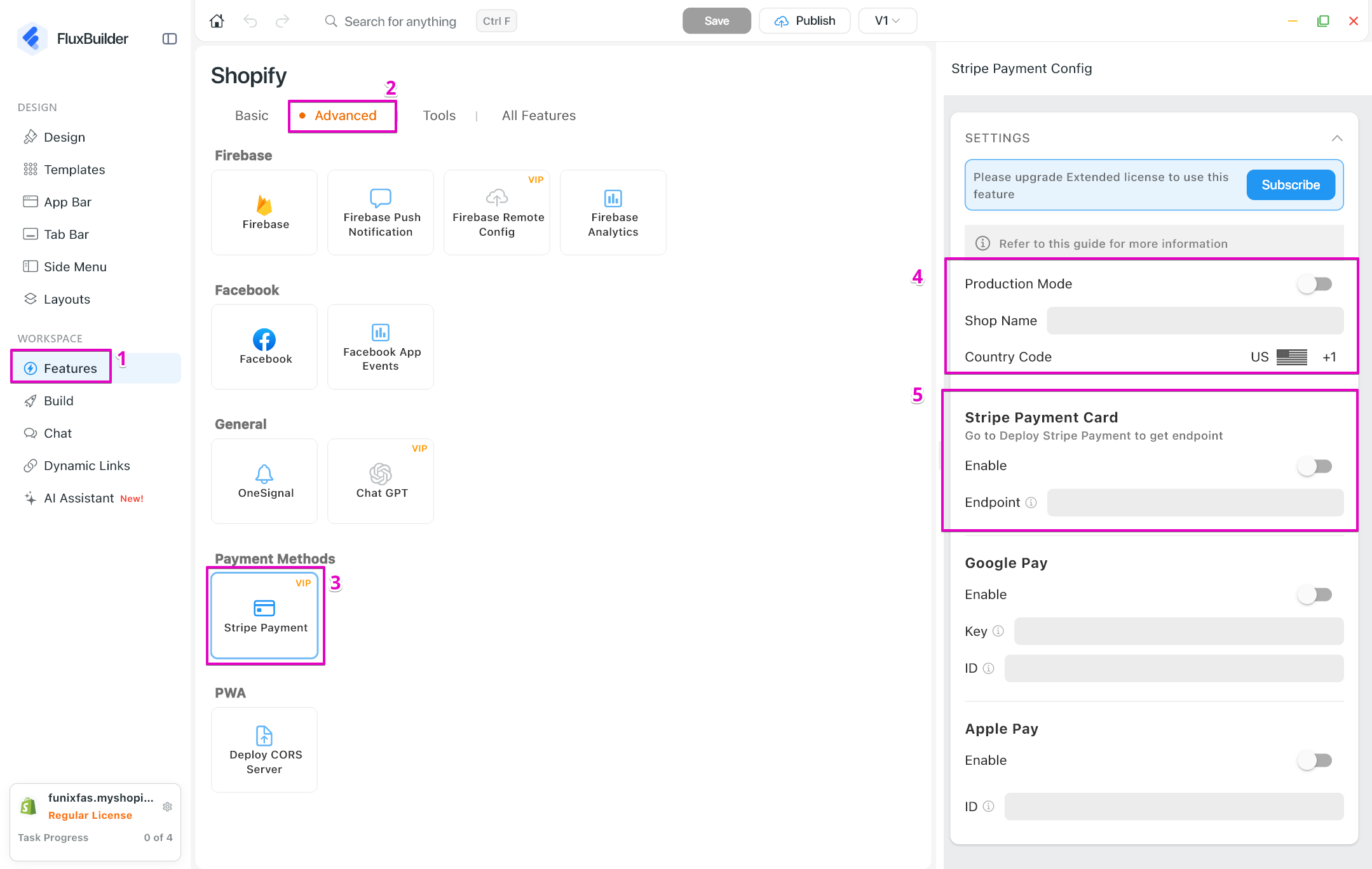Click the Task Progress 0 of 4 indicator
The height and width of the screenshot is (869, 1372).
95,837
